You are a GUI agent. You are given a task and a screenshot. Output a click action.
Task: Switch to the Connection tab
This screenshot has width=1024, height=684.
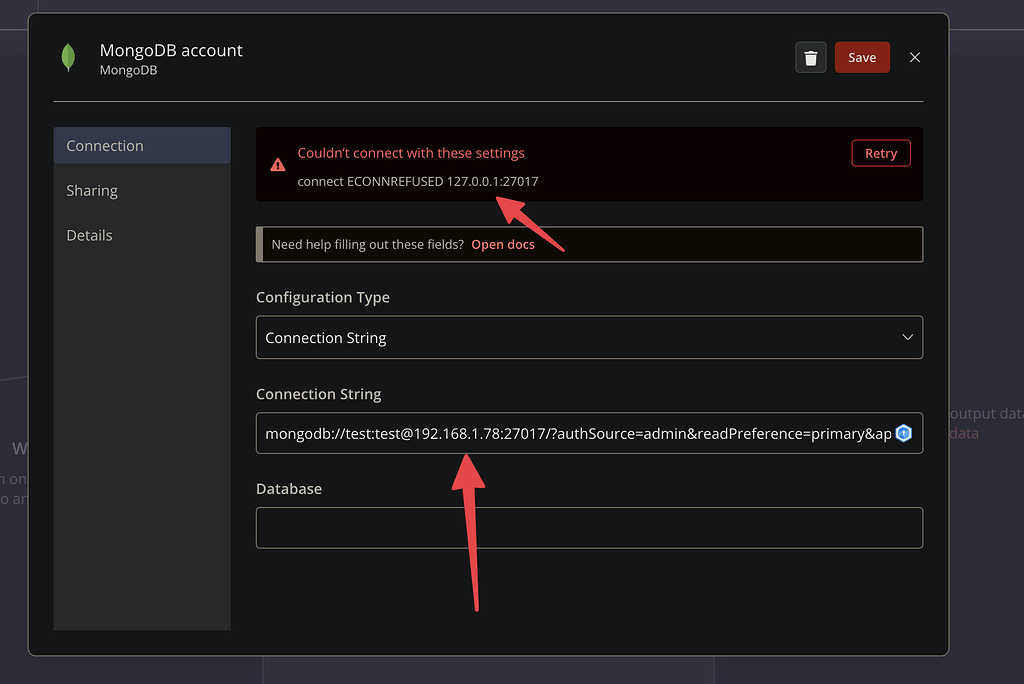pyautogui.click(x=141, y=146)
